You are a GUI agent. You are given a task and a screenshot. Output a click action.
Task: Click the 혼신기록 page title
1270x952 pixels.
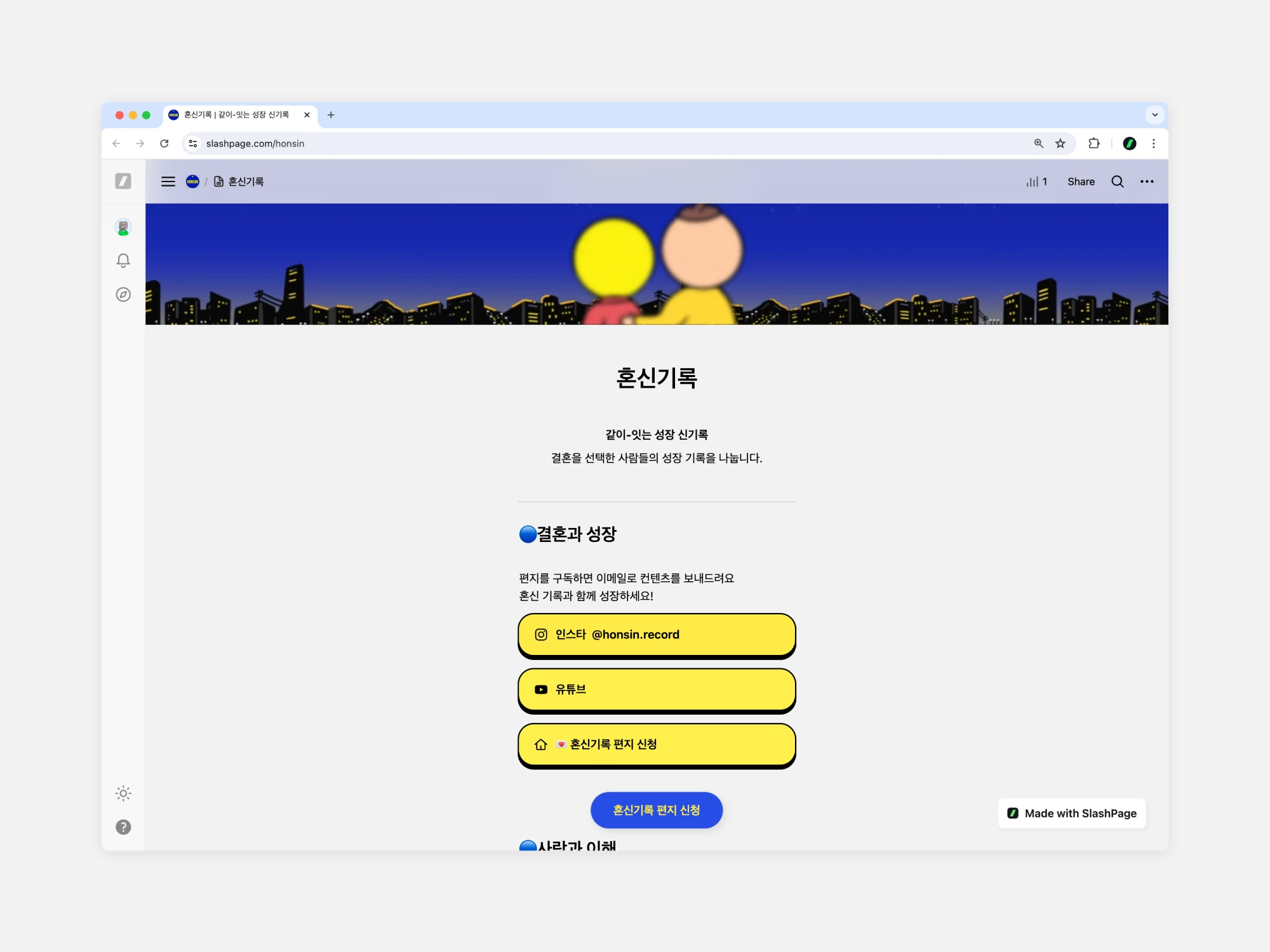[657, 378]
